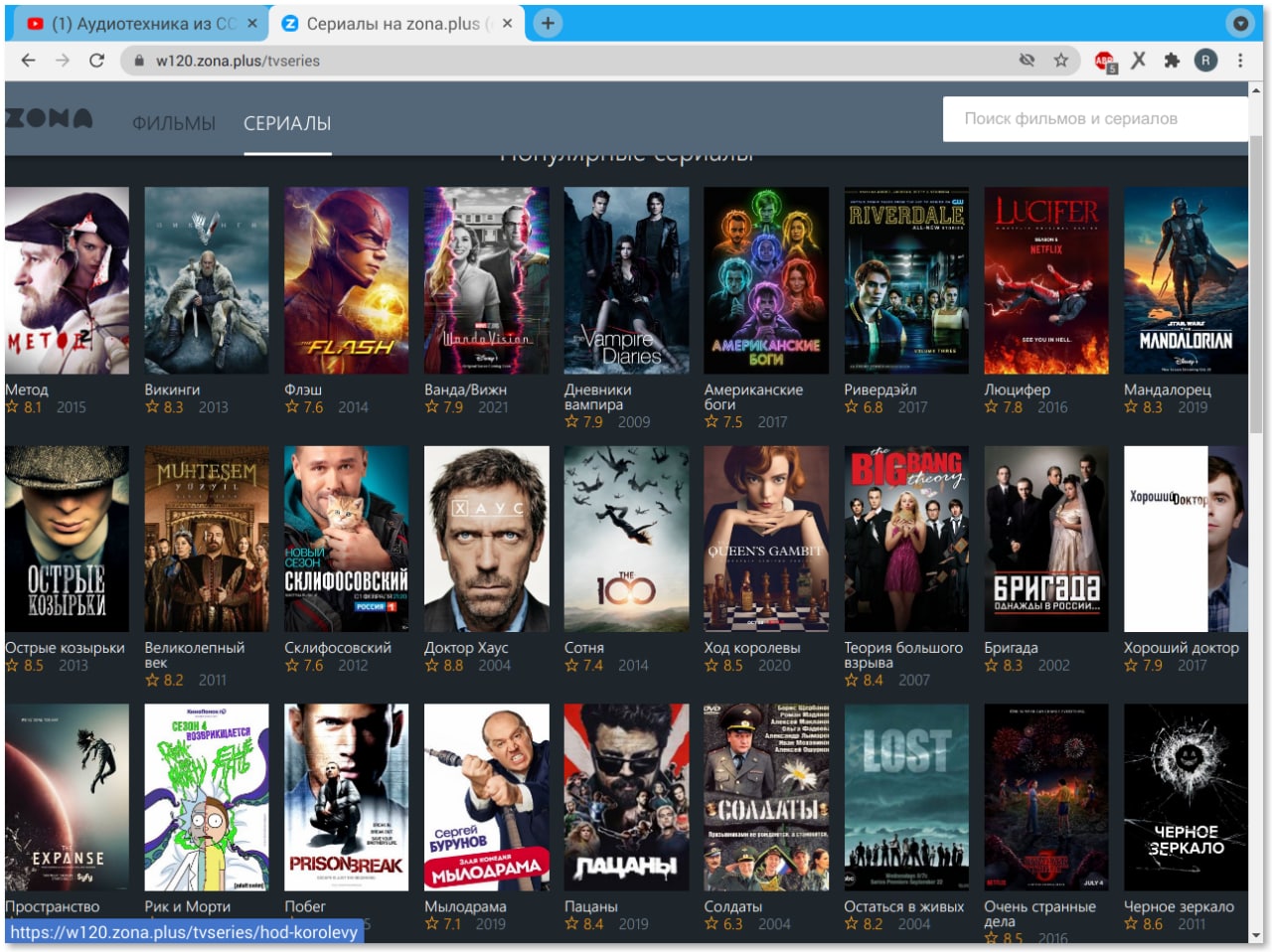Open the Черное зеркало poster
The width and height of the screenshot is (1272, 952).
point(1186,797)
